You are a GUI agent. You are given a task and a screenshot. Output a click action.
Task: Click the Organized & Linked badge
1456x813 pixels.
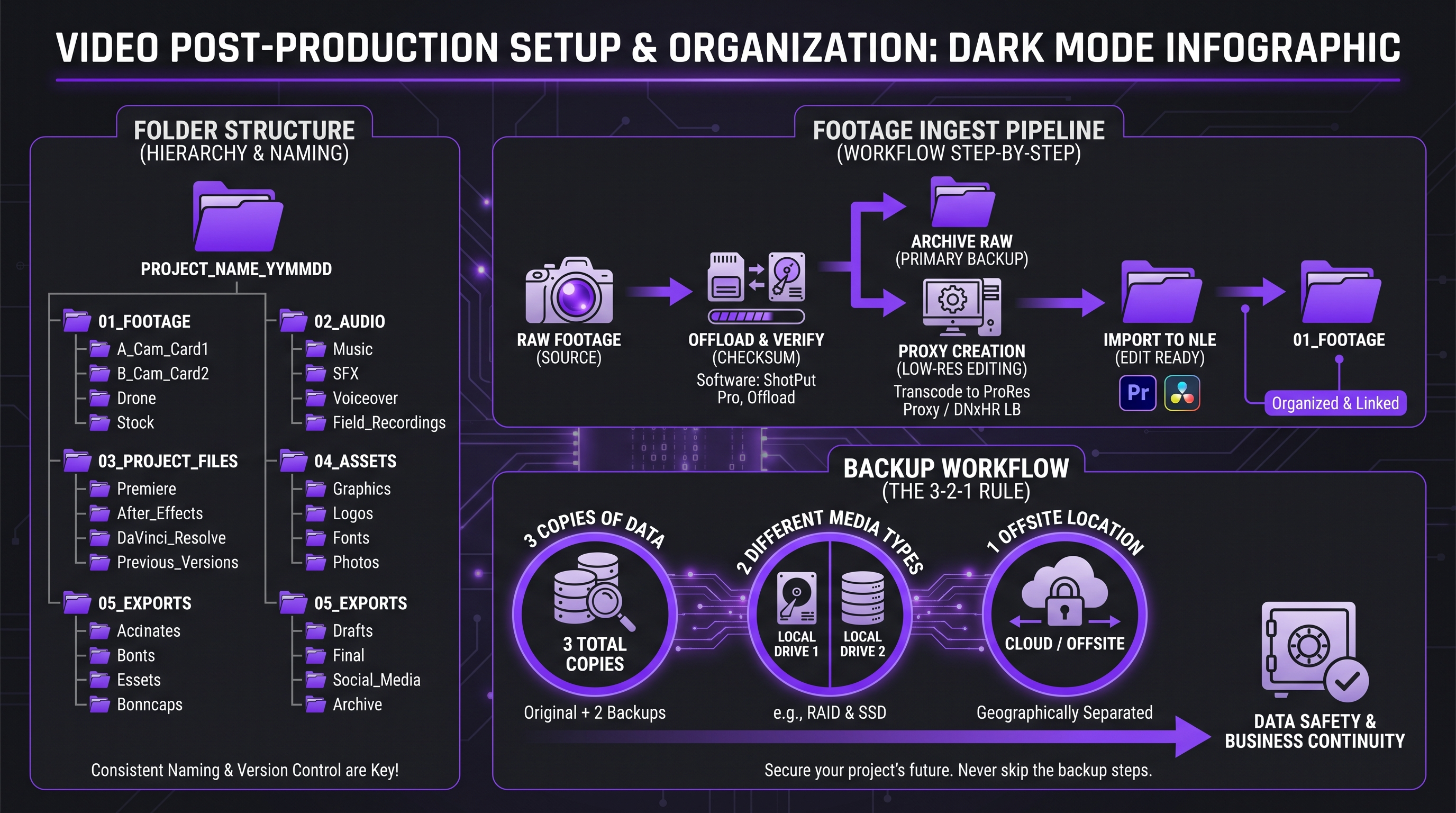tap(1335, 403)
